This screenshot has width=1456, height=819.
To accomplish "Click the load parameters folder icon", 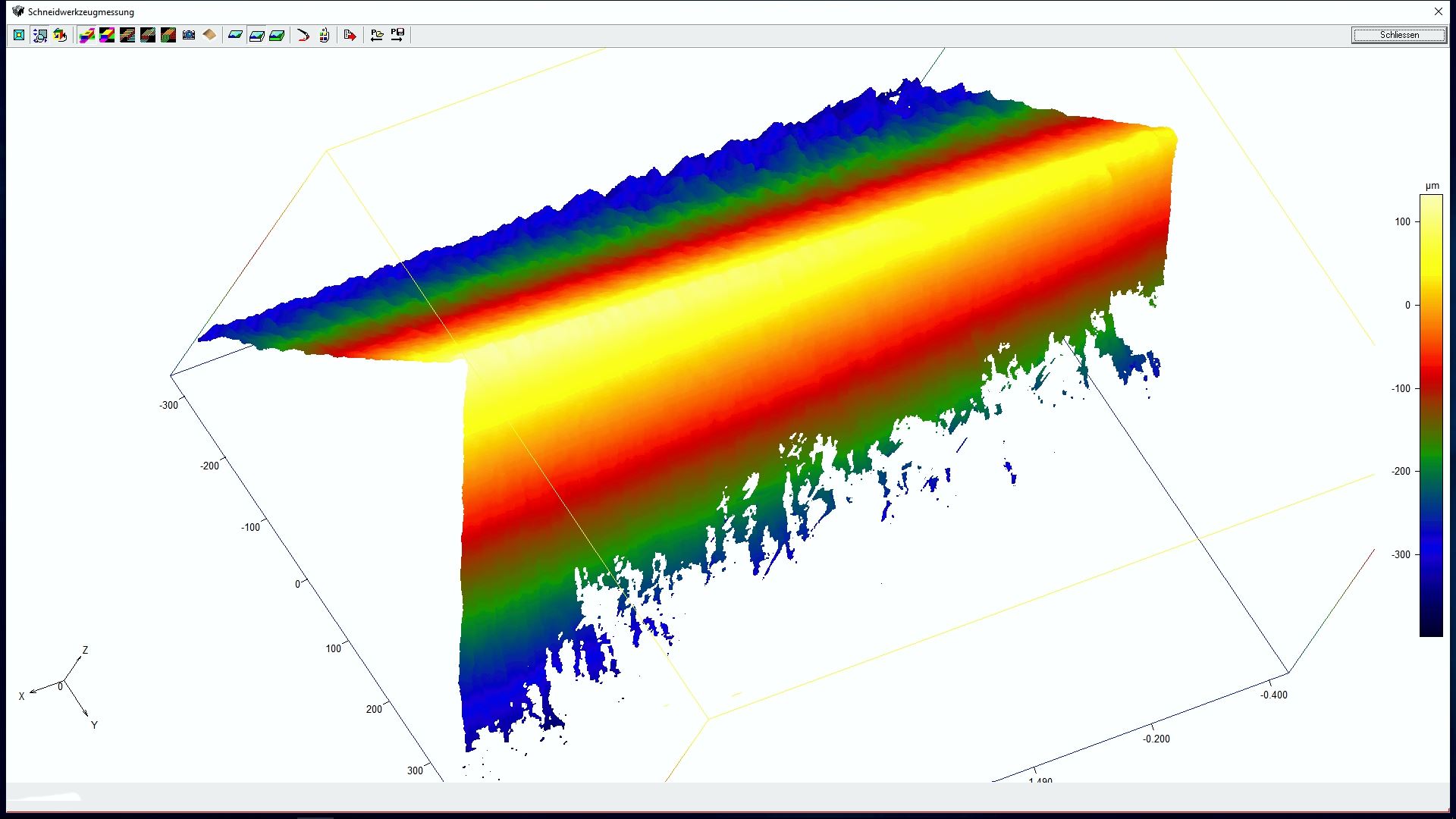I will click(377, 35).
